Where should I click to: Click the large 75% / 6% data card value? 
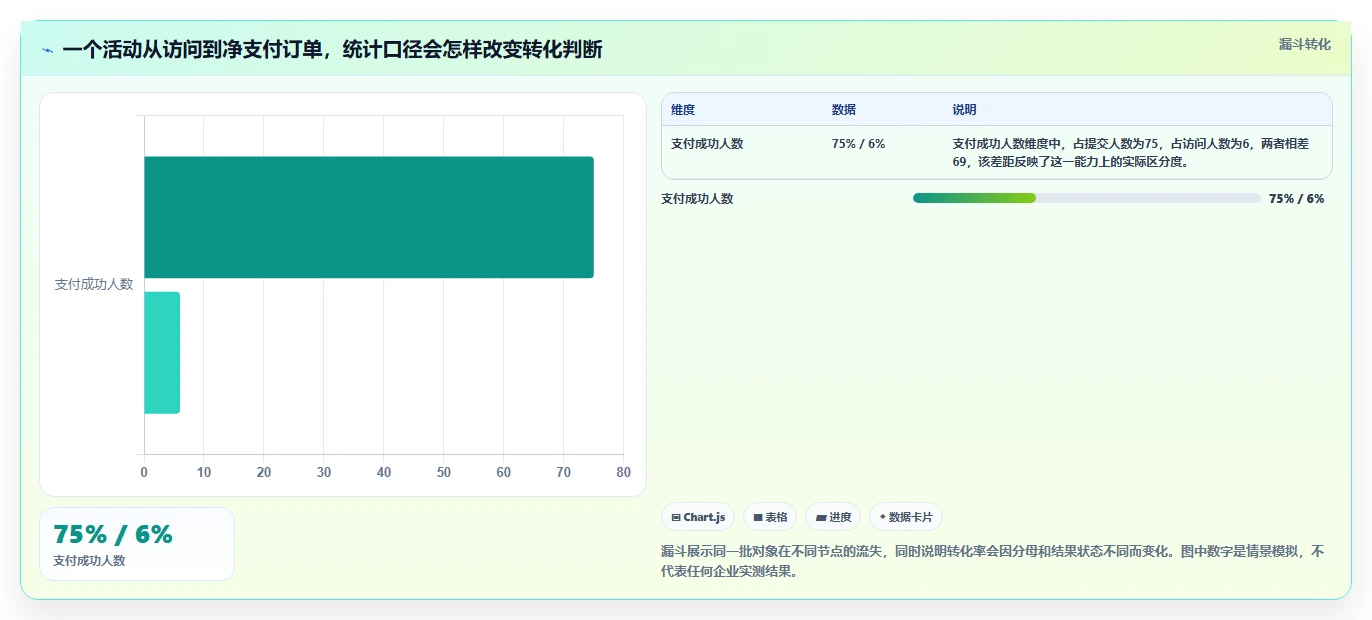[113, 534]
